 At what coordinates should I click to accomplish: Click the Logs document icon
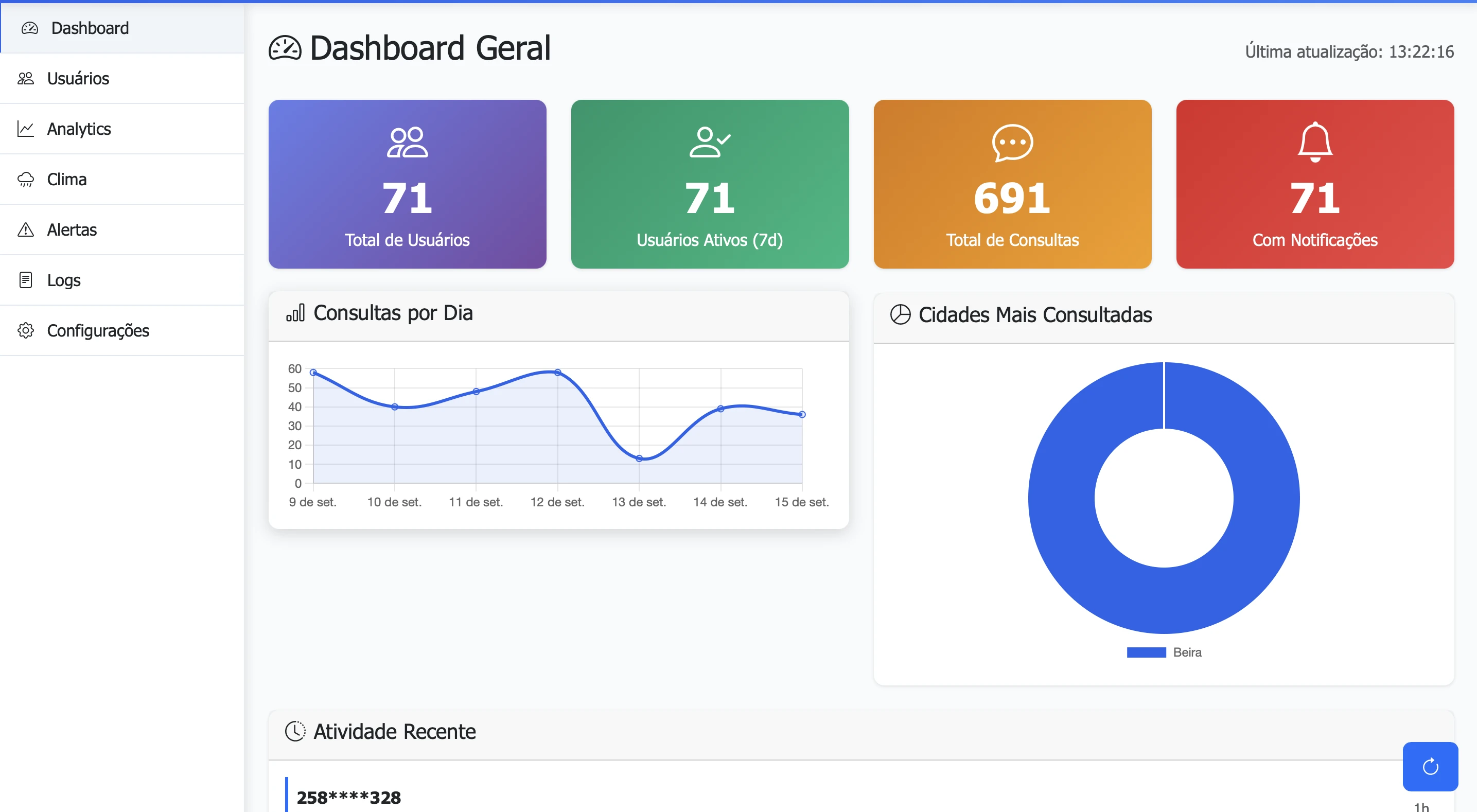coord(26,280)
